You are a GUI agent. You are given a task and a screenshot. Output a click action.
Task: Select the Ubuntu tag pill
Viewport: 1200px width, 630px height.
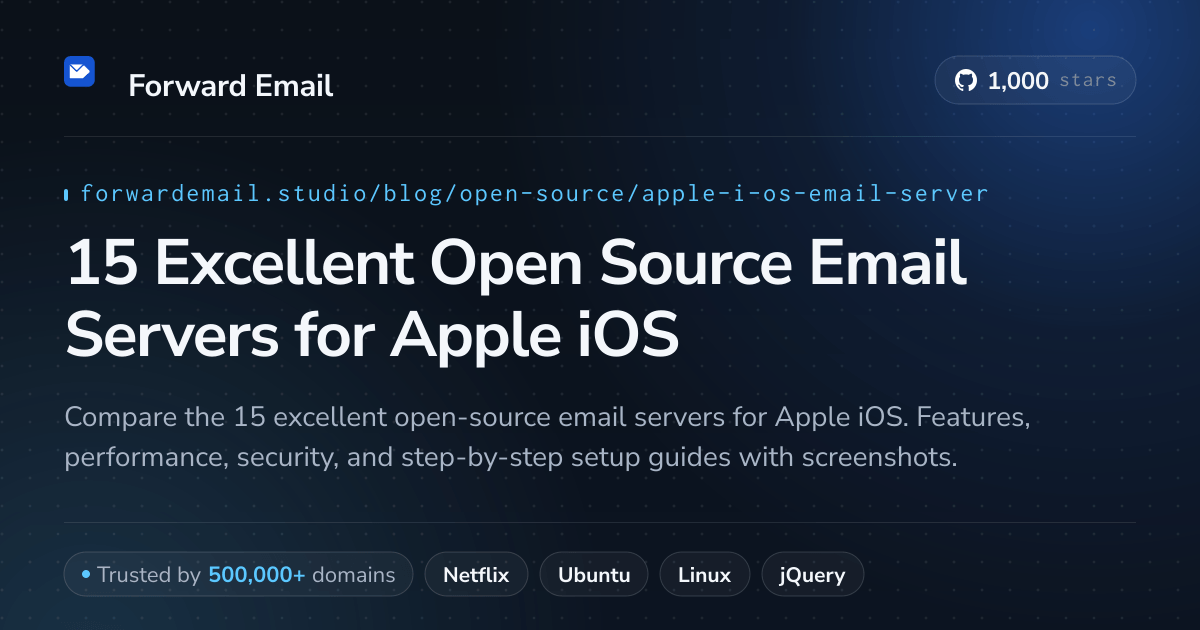click(594, 575)
